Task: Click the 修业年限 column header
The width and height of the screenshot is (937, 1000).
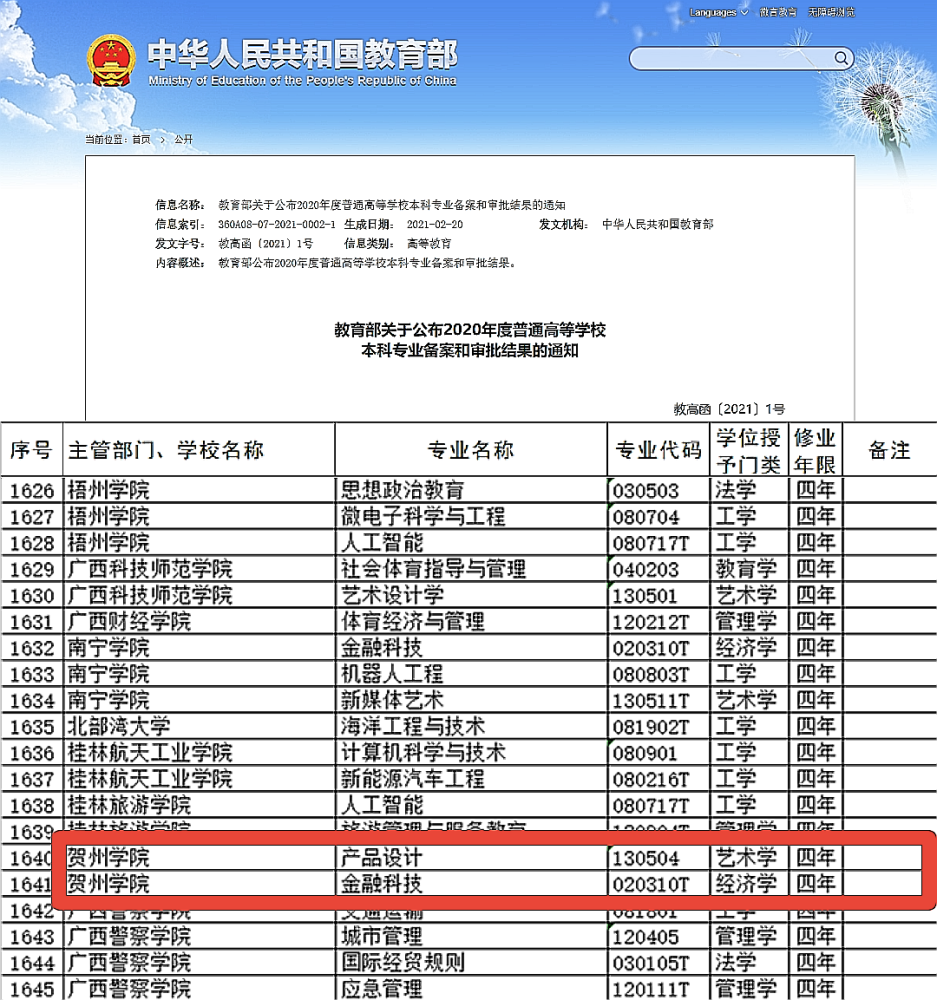Action: click(x=815, y=450)
